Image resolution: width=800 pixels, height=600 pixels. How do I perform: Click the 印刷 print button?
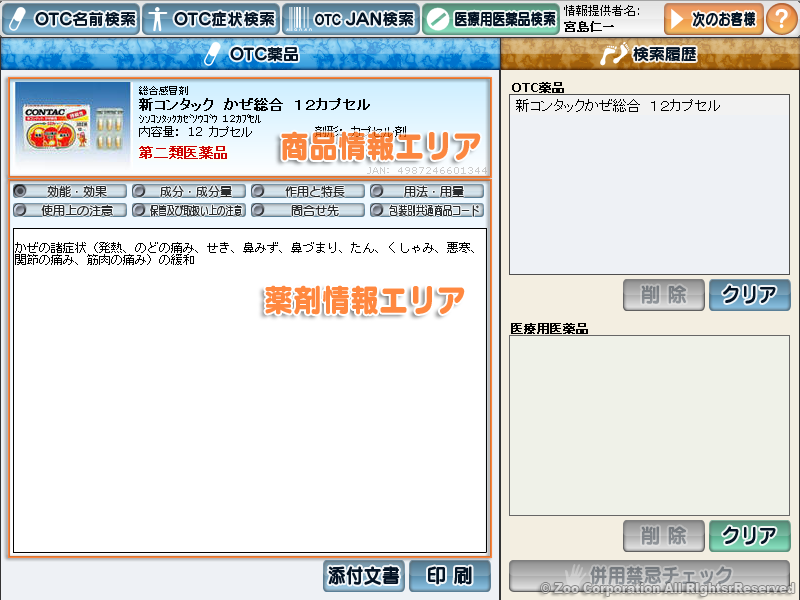pos(449,576)
